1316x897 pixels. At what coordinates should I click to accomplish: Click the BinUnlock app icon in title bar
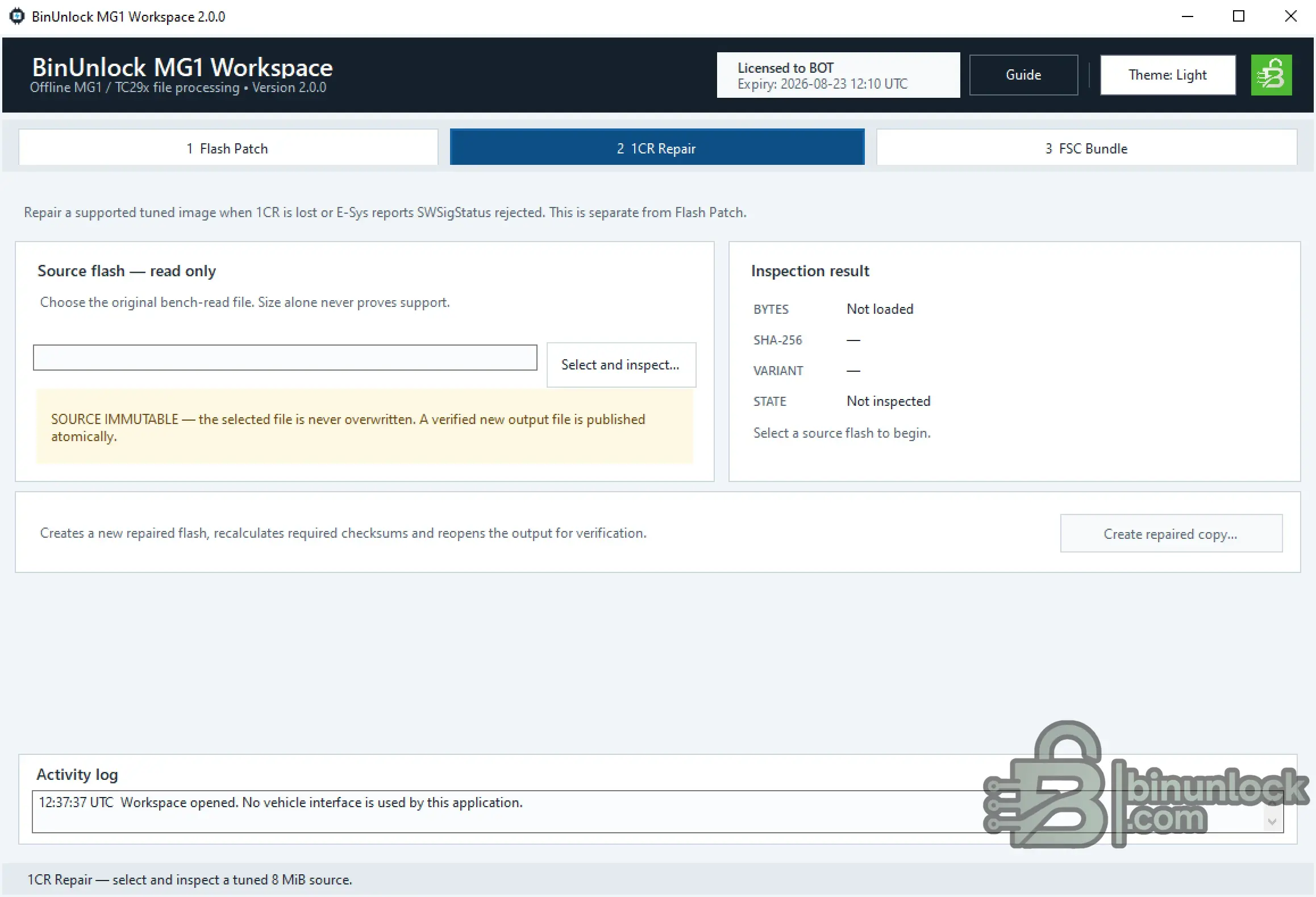click(x=17, y=16)
